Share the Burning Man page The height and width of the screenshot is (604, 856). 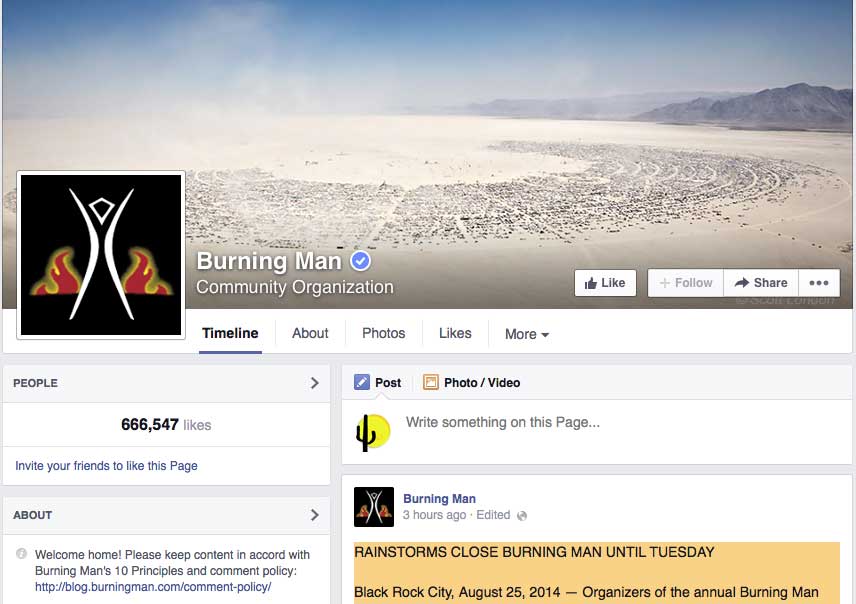click(x=761, y=282)
